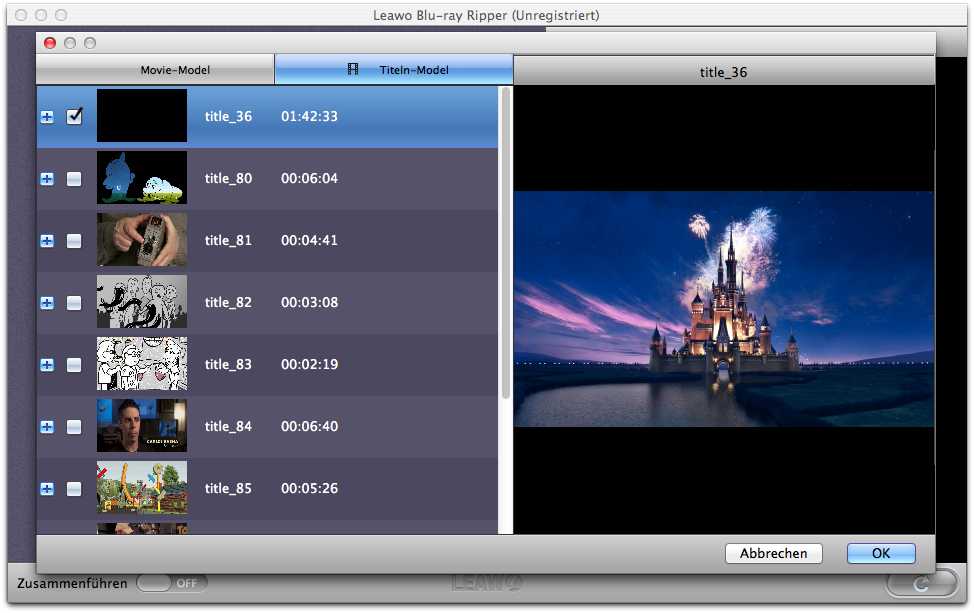
Task: Expand the title_85 plus icon
Action: 47,489
